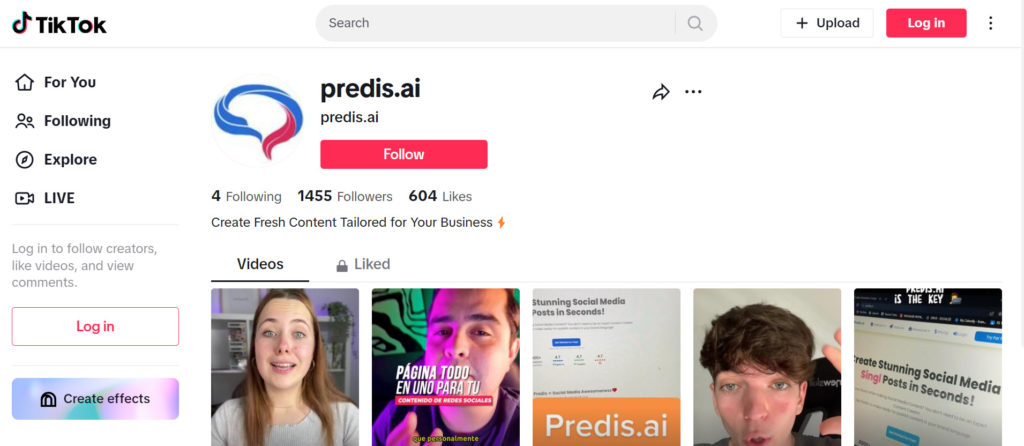Open the profile three-dots more menu
The image size is (1024, 446).
[x=693, y=91]
